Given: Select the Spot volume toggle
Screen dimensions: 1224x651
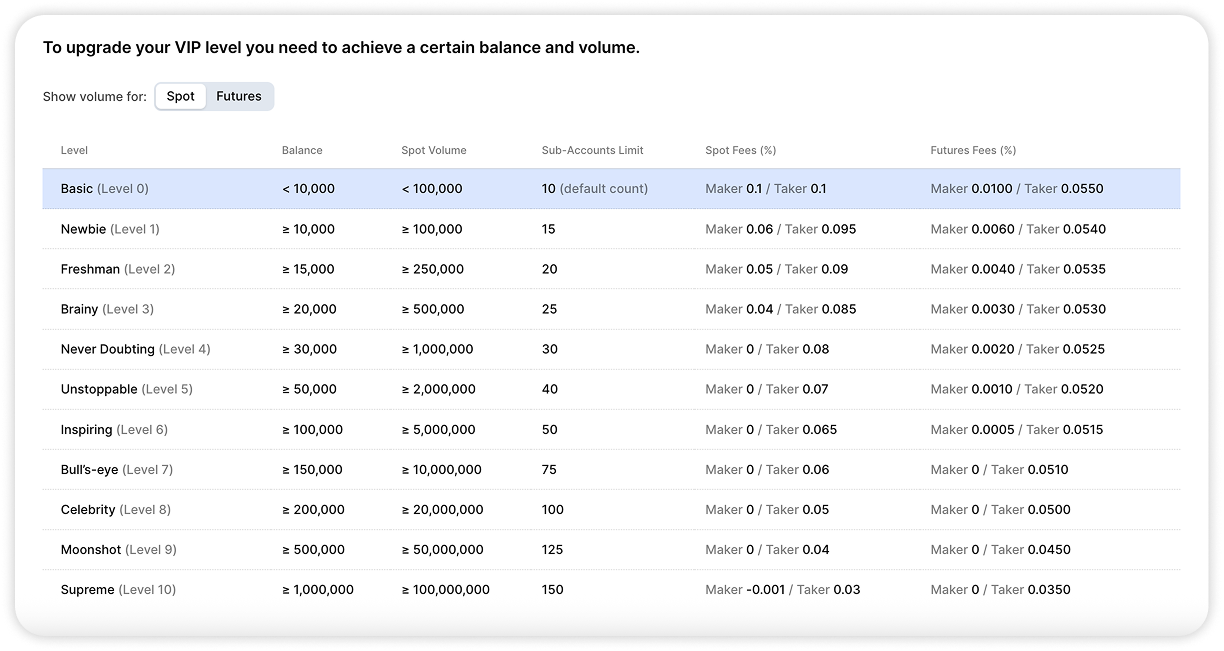Looking at the screenshot, I should click(x=181, y=96).
